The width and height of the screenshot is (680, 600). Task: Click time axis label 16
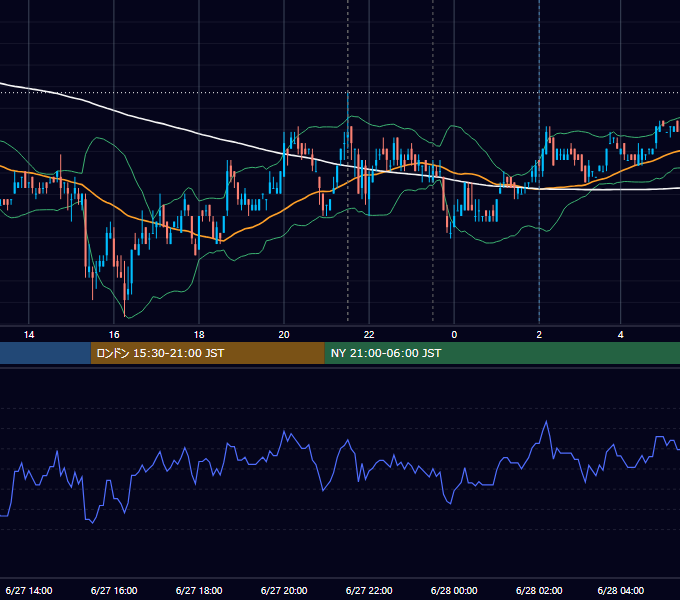114,335
